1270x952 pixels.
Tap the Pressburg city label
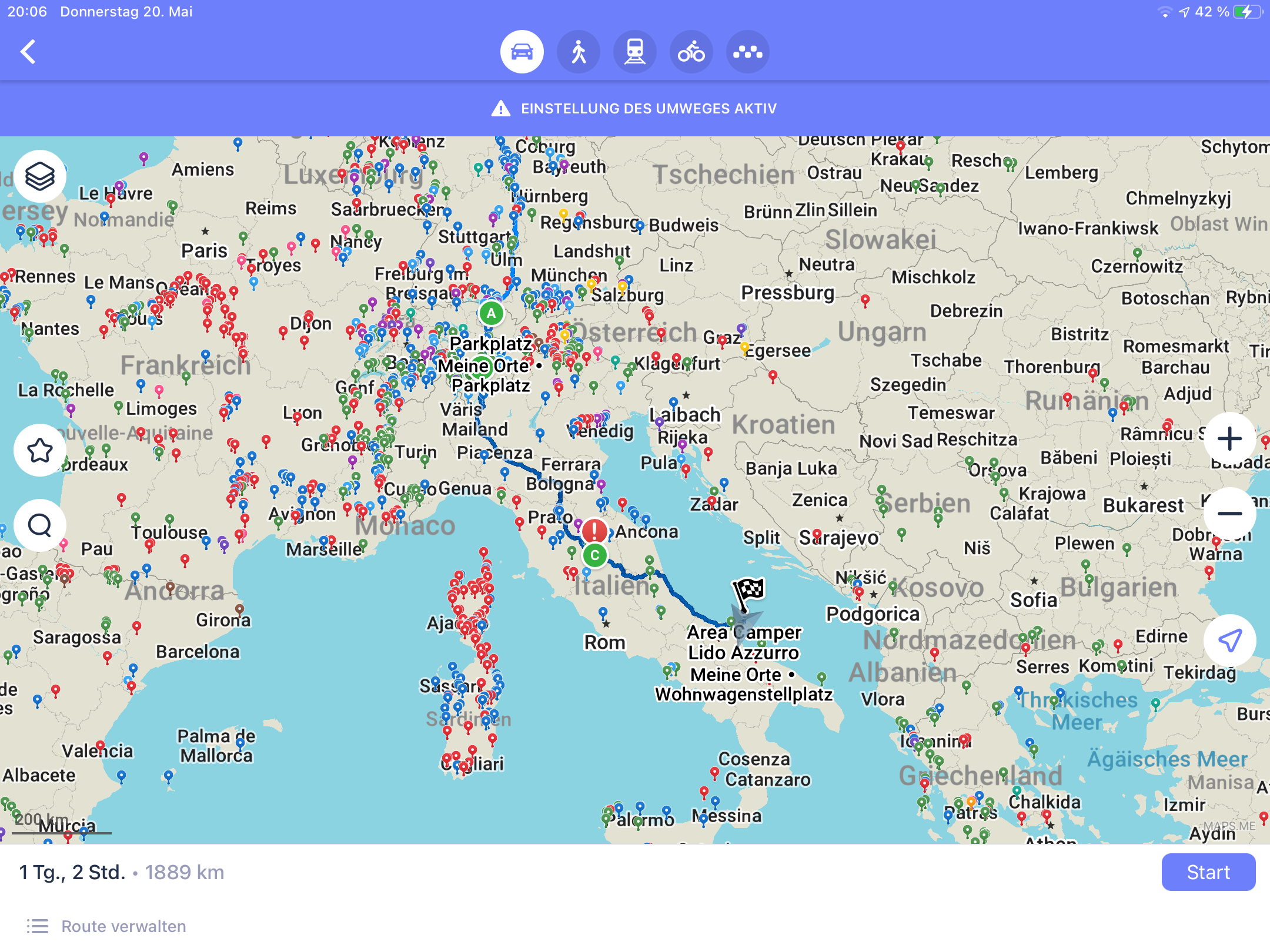click(787, 292)
